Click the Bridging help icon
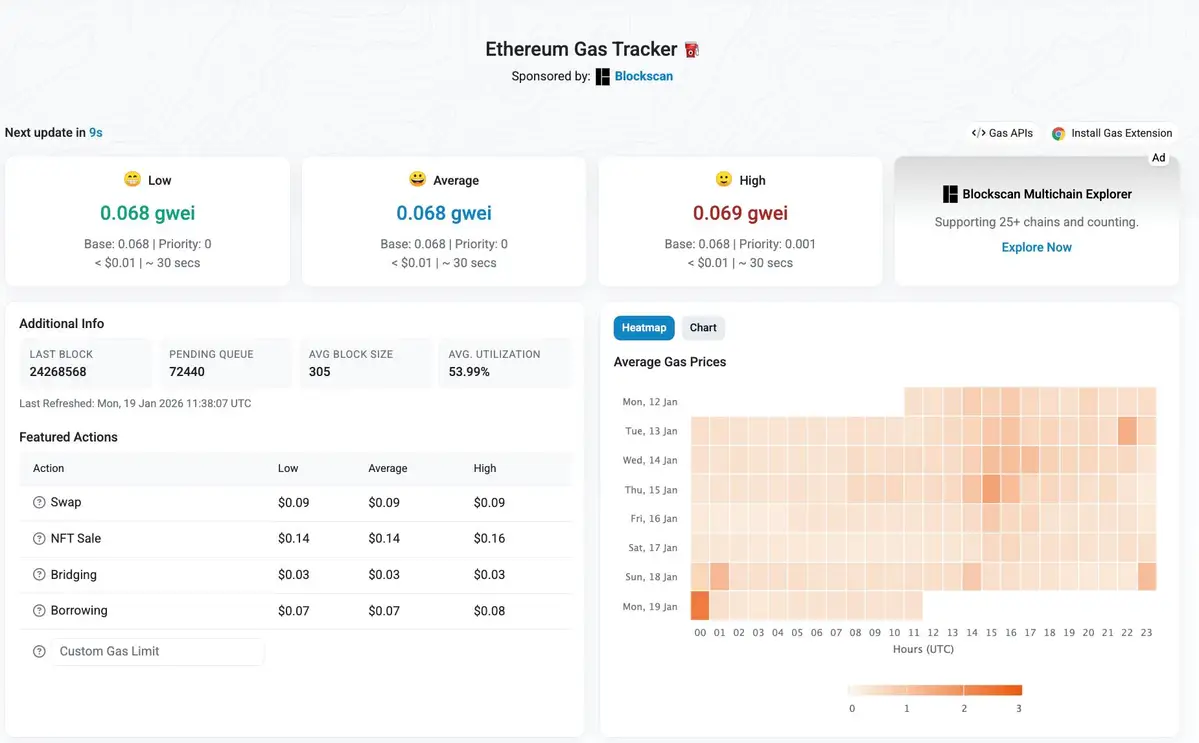Image resolution: width=1199 pixels, height=743 pixels. pos(38,574)
